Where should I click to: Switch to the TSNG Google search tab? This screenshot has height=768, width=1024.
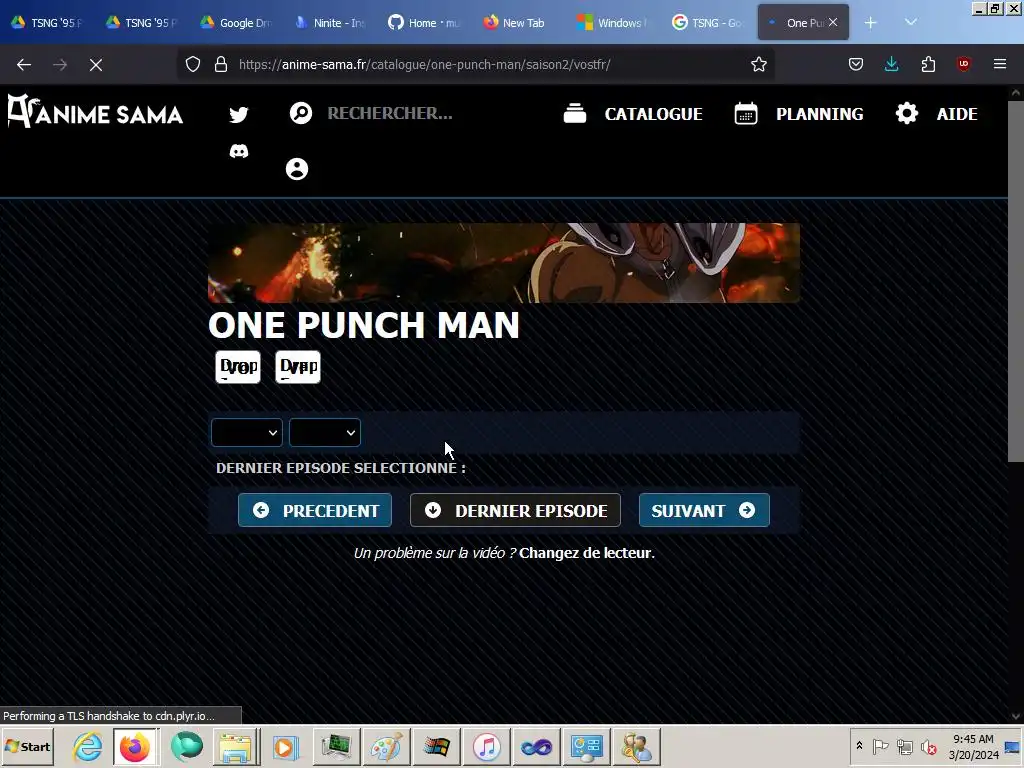[x=707, y=23]
